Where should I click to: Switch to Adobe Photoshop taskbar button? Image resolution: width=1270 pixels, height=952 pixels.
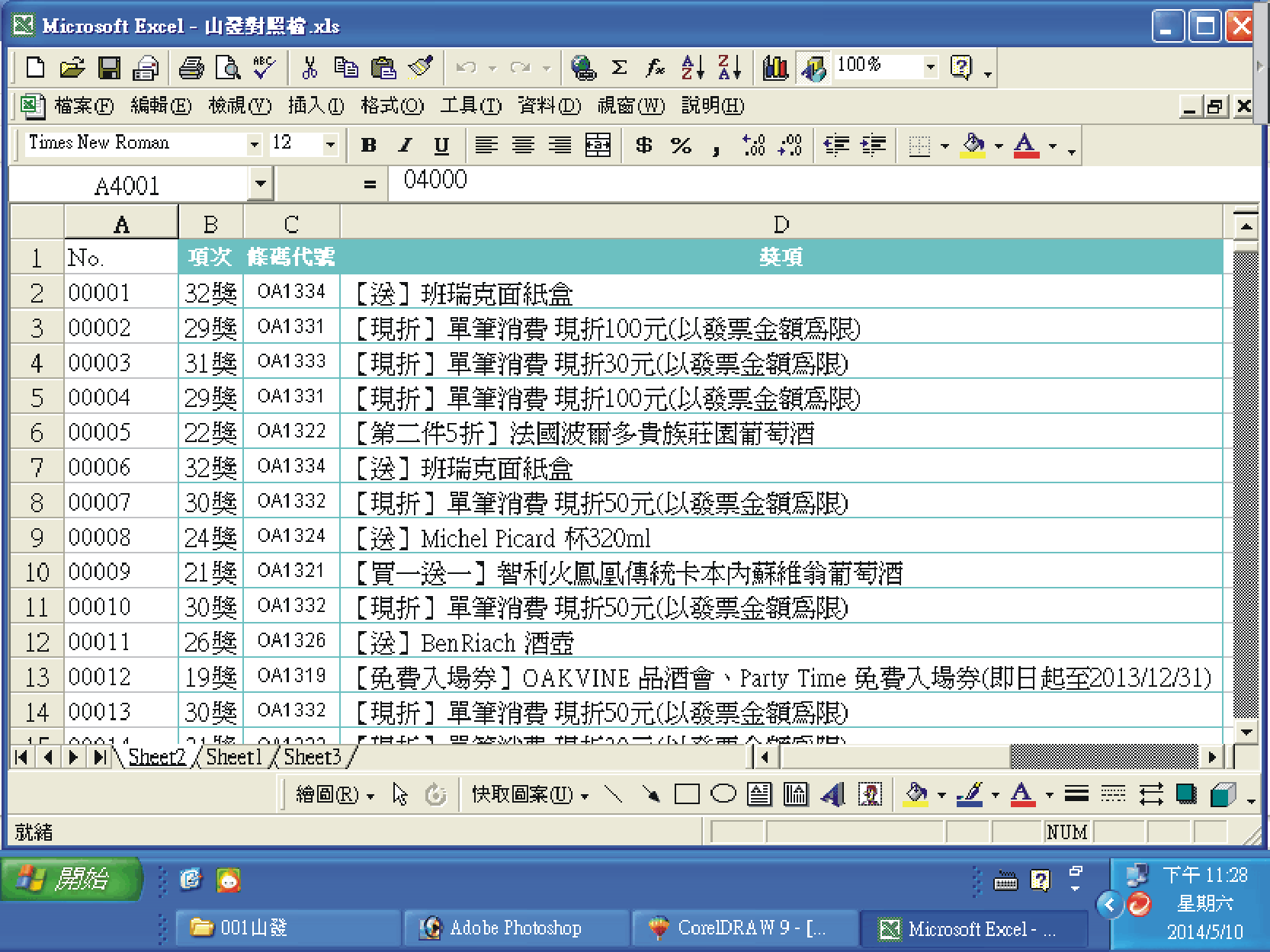[x=515, y=928]
